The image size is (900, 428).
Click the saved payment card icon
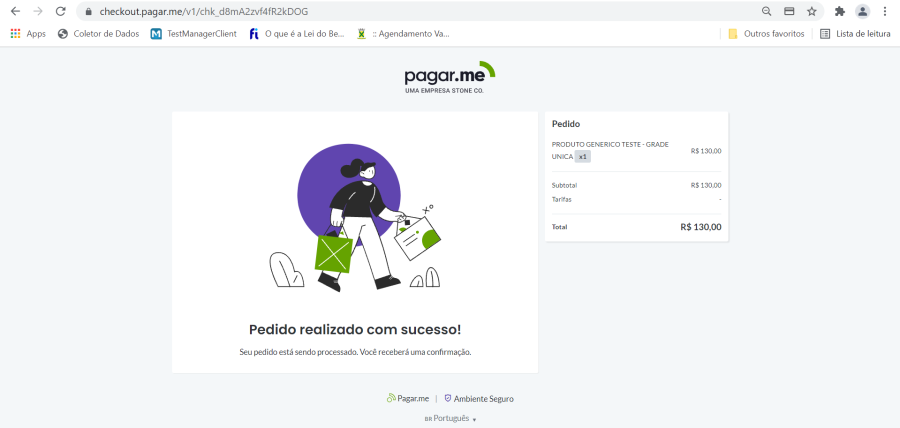pos(789,11)
